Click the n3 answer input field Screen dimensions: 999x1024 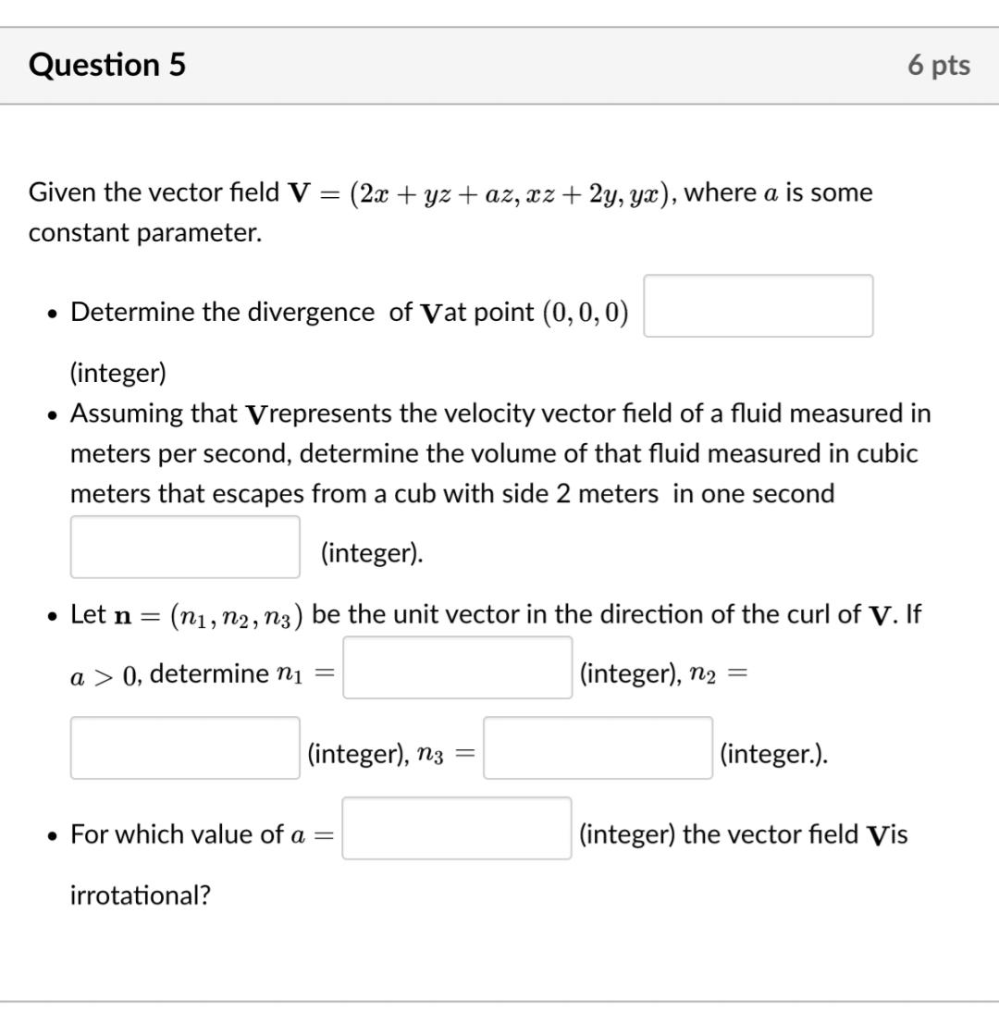[596, 749]
